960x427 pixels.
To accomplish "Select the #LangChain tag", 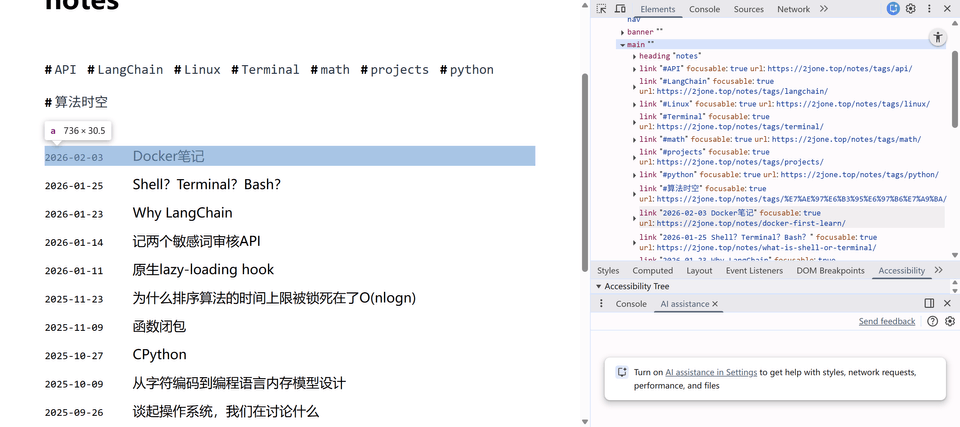I will [125, 70].
